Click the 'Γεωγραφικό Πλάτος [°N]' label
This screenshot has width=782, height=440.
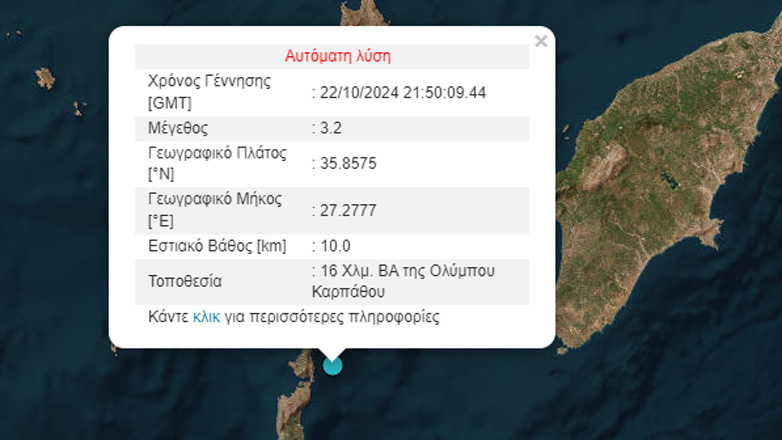pos(217,164)
